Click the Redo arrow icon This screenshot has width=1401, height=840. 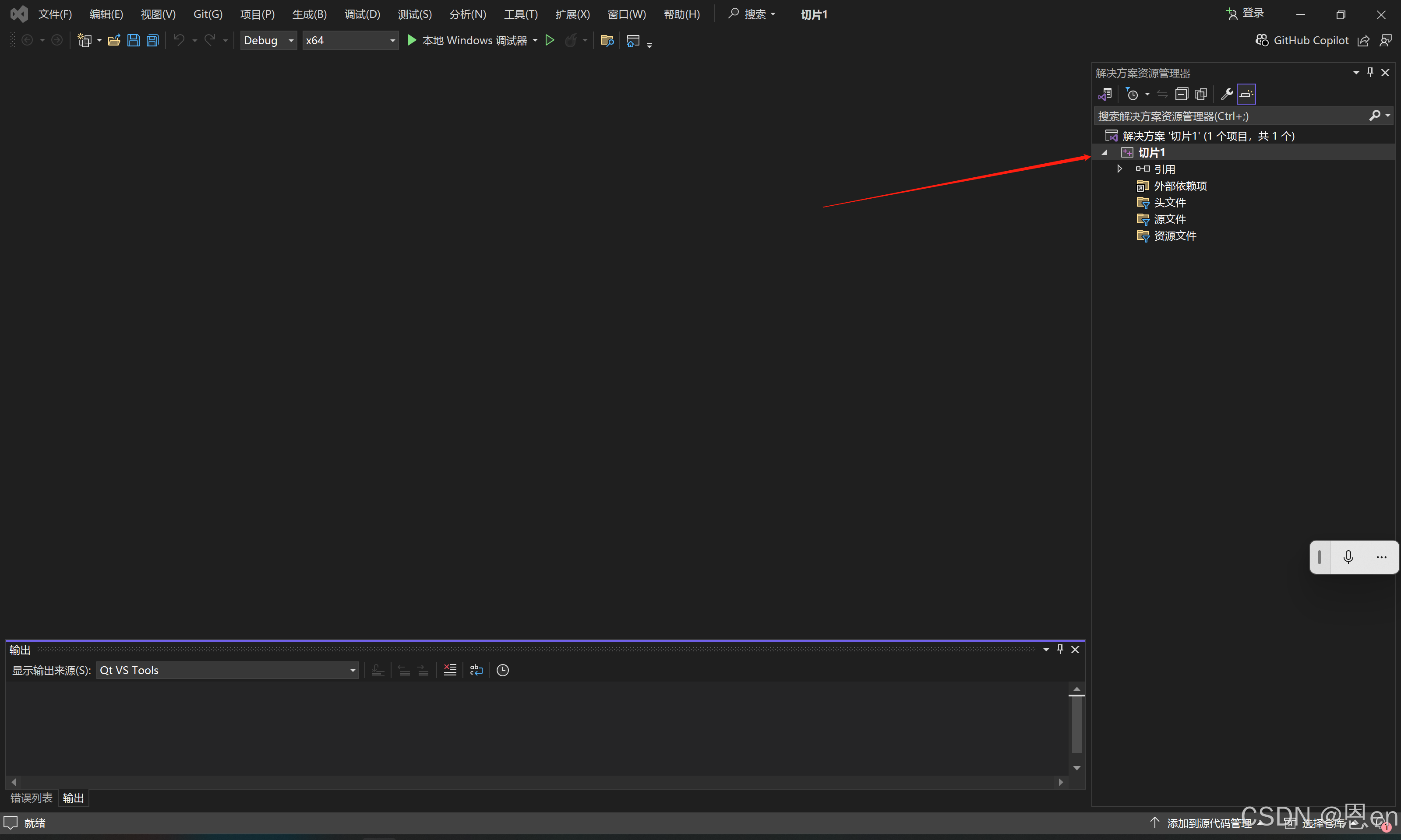coord(210,40)
